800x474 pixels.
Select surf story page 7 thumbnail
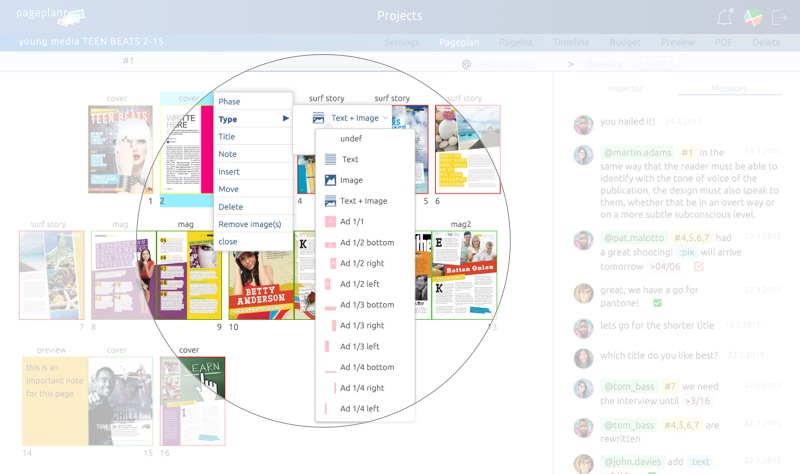[x=52, y=275]
